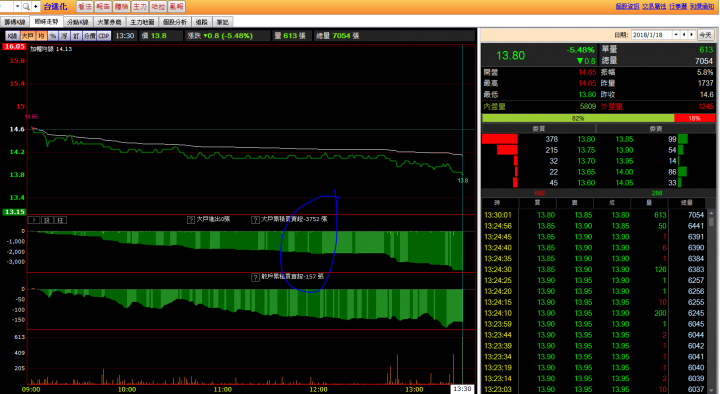The width and height of the screenshot is (720, 394).
Task: Open the 個股分析 tab
Action: pos(175,22)
